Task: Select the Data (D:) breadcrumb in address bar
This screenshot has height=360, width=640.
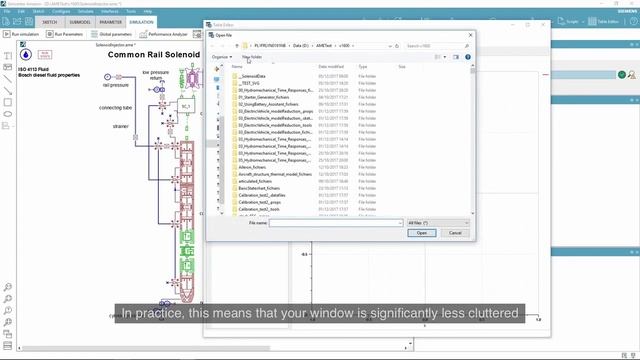Action: pos(301,46)
